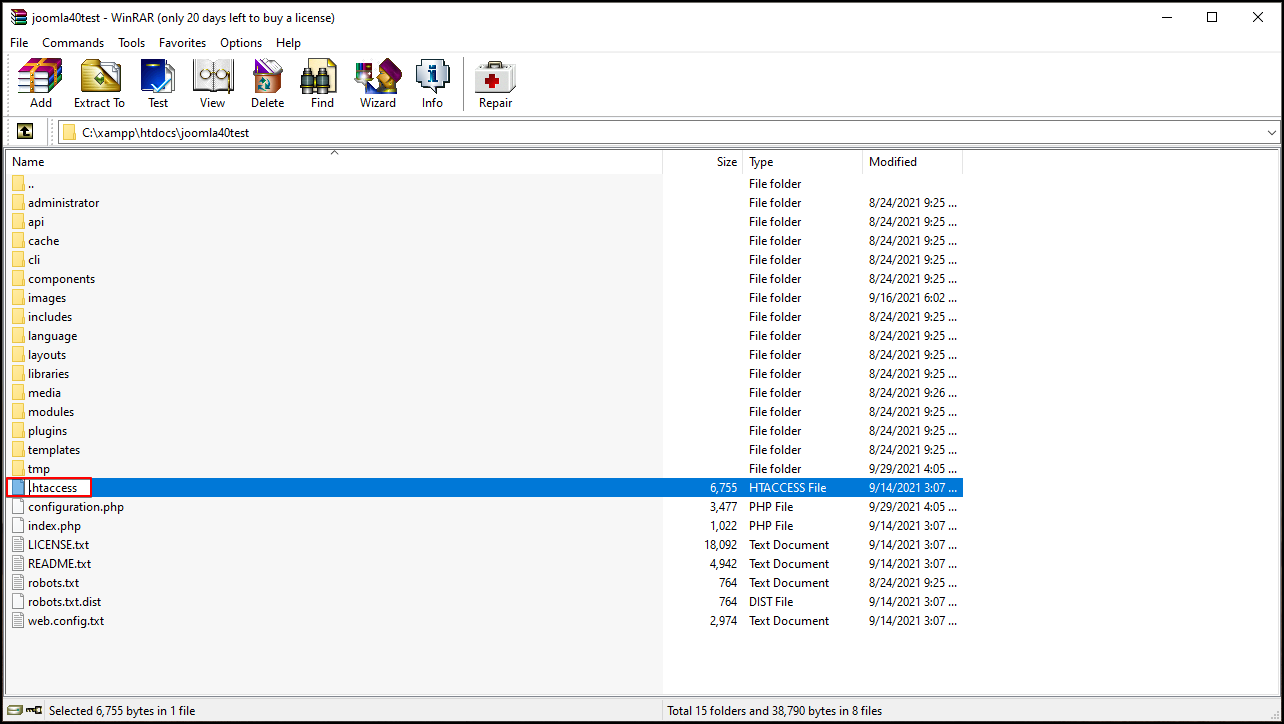Click the tmp folder icon

point(18,469)
